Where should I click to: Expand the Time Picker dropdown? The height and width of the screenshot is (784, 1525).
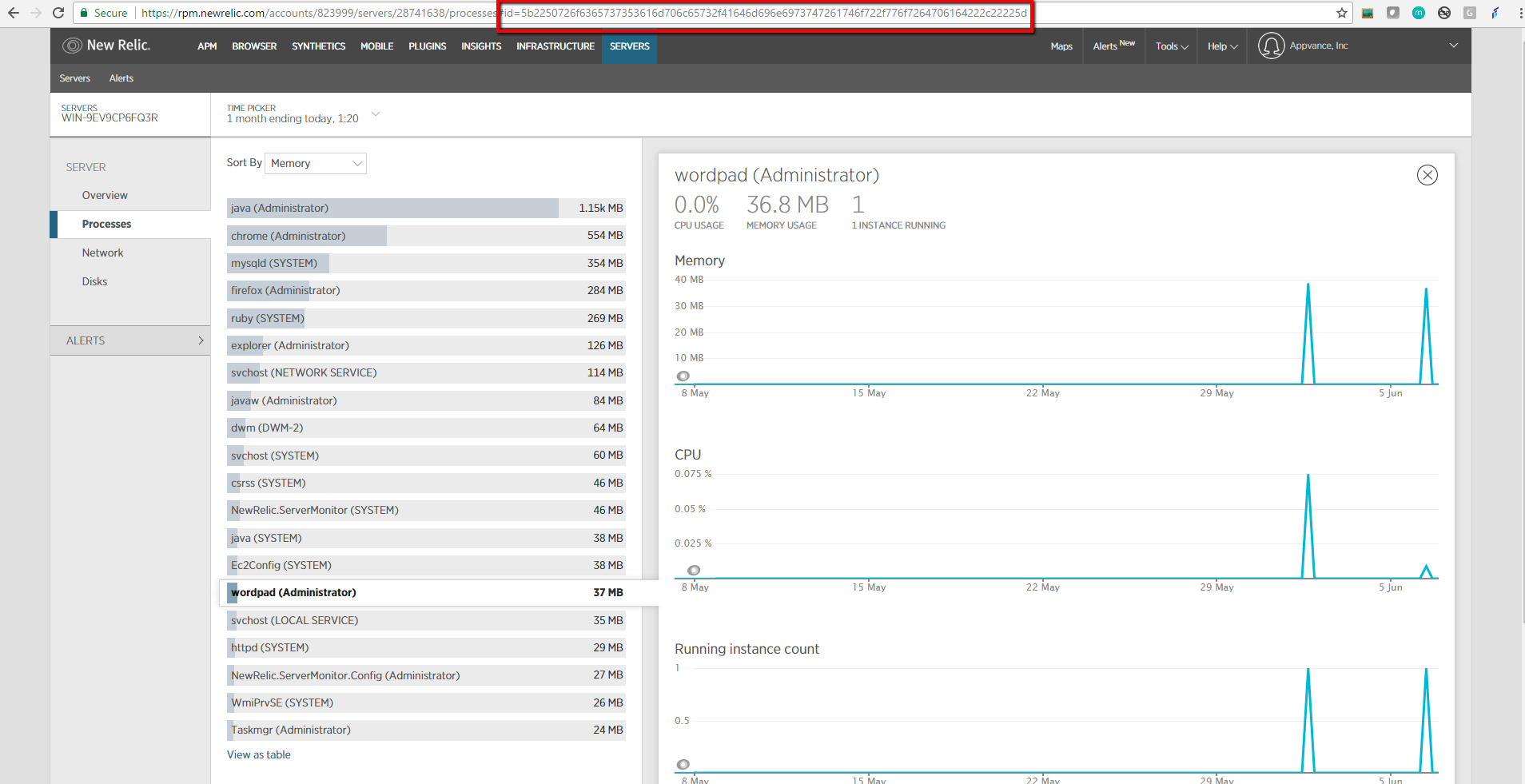click(x=375, y=113)
